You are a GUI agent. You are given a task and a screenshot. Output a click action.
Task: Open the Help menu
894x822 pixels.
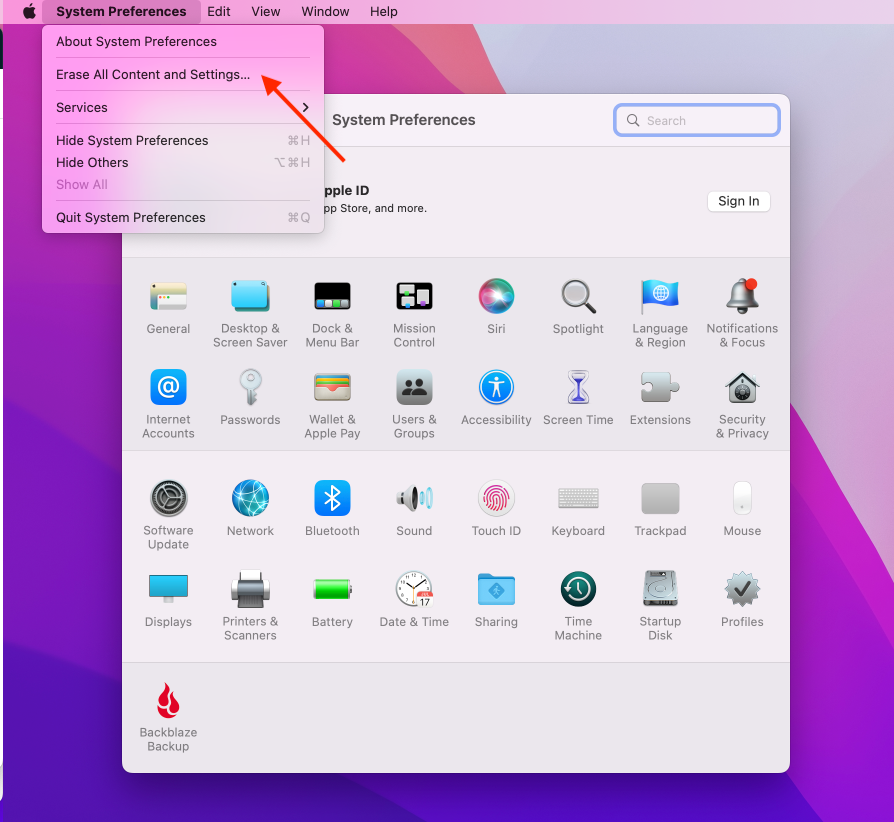pos(384,11)
